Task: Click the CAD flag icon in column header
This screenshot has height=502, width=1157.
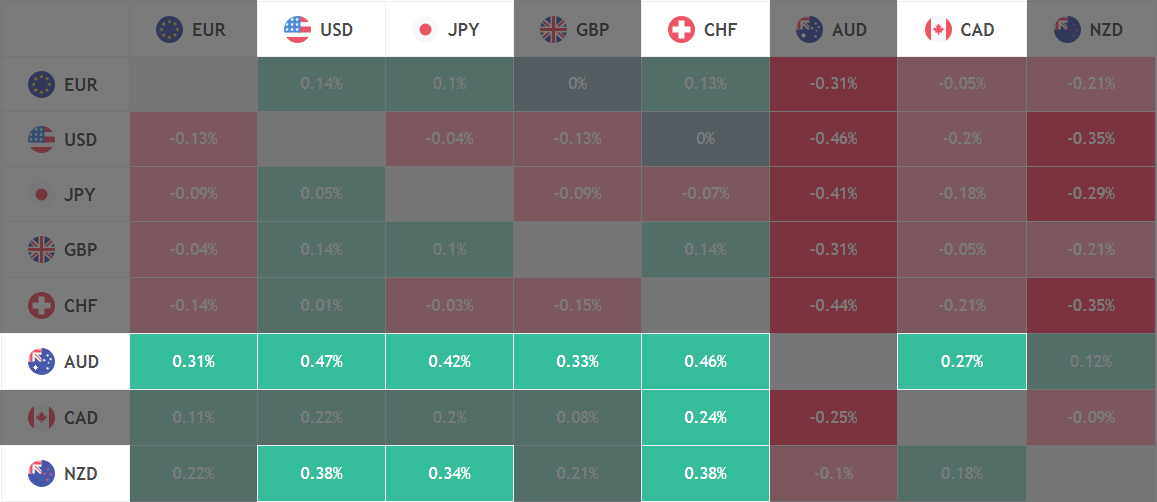Action: [x=938, y=30]
